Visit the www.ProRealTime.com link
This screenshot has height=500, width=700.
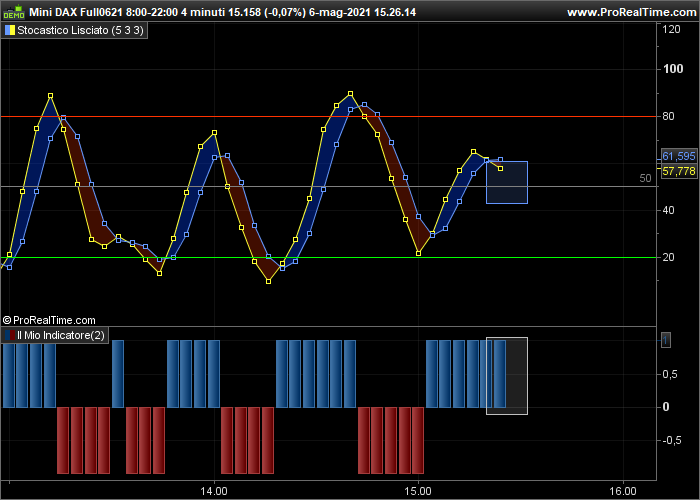pyautogui.click(x=632, y=12)
